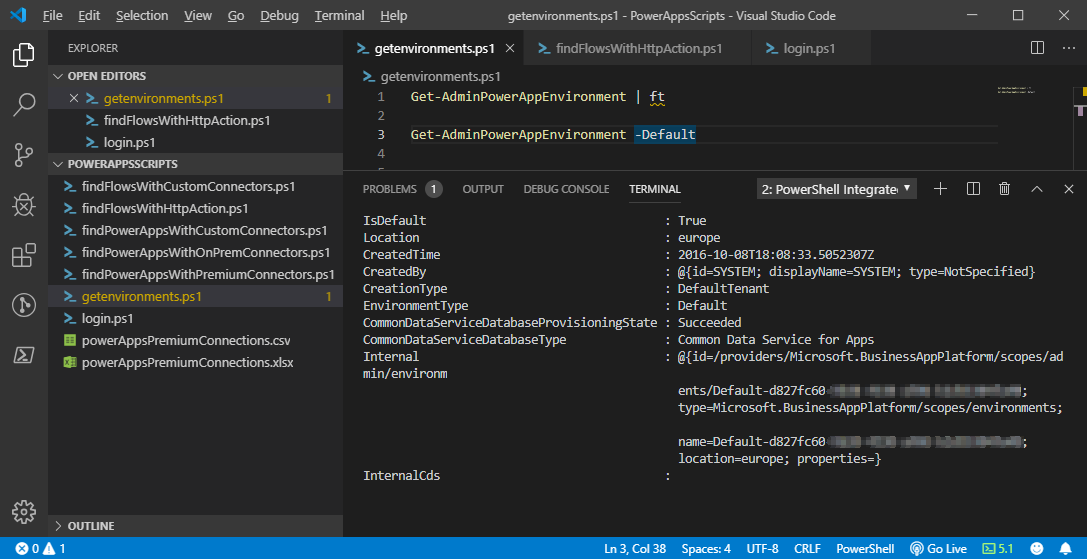Click CRLF line ending in status bar
This screenshot has width=1087, height=559.
(x=807, y=549)
